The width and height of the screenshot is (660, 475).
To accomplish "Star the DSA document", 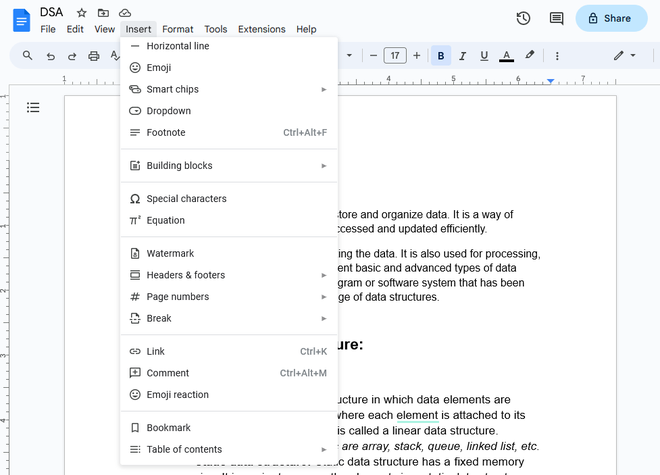I will 82,13.
